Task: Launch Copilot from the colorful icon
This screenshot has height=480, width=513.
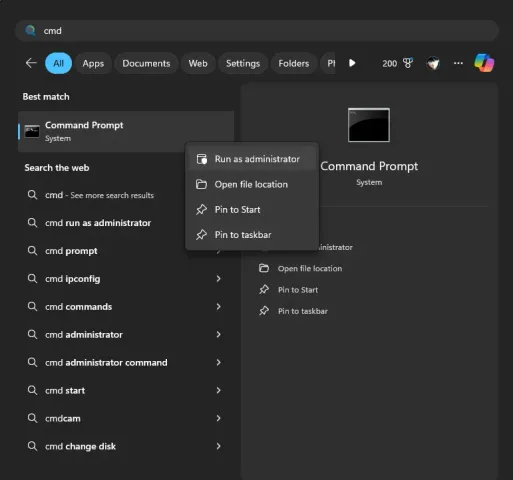Action: point(484,63)
